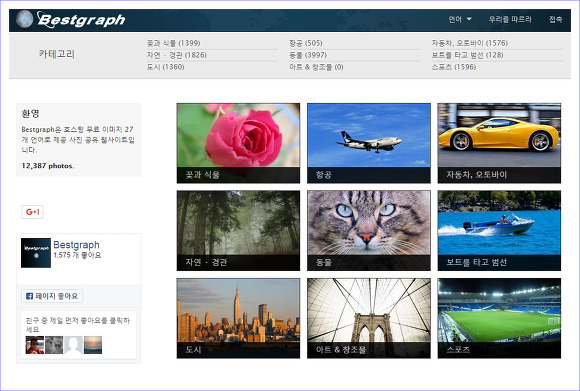Open the 접속 login menu item

(556, 19)
